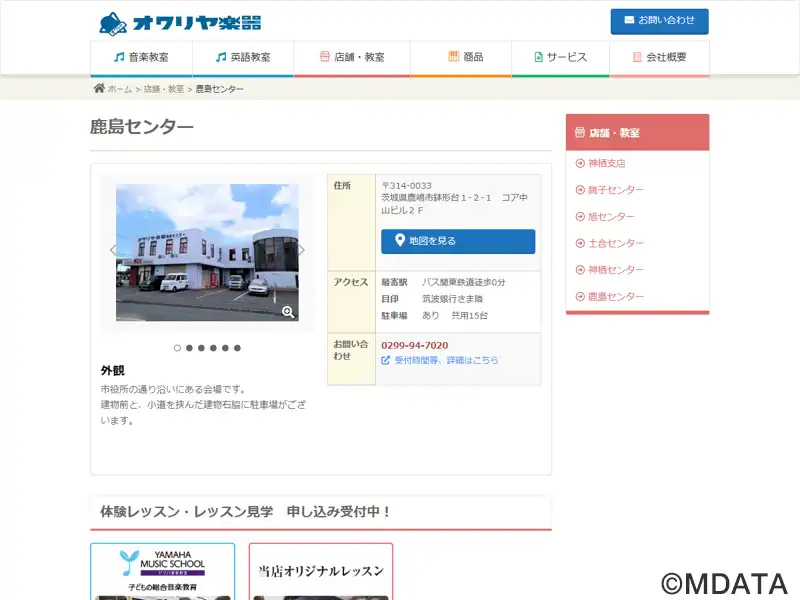The height and width of the screenshot is (600, 800).
Task: Select the third carousel dot
Action: [x=201, y=348]
